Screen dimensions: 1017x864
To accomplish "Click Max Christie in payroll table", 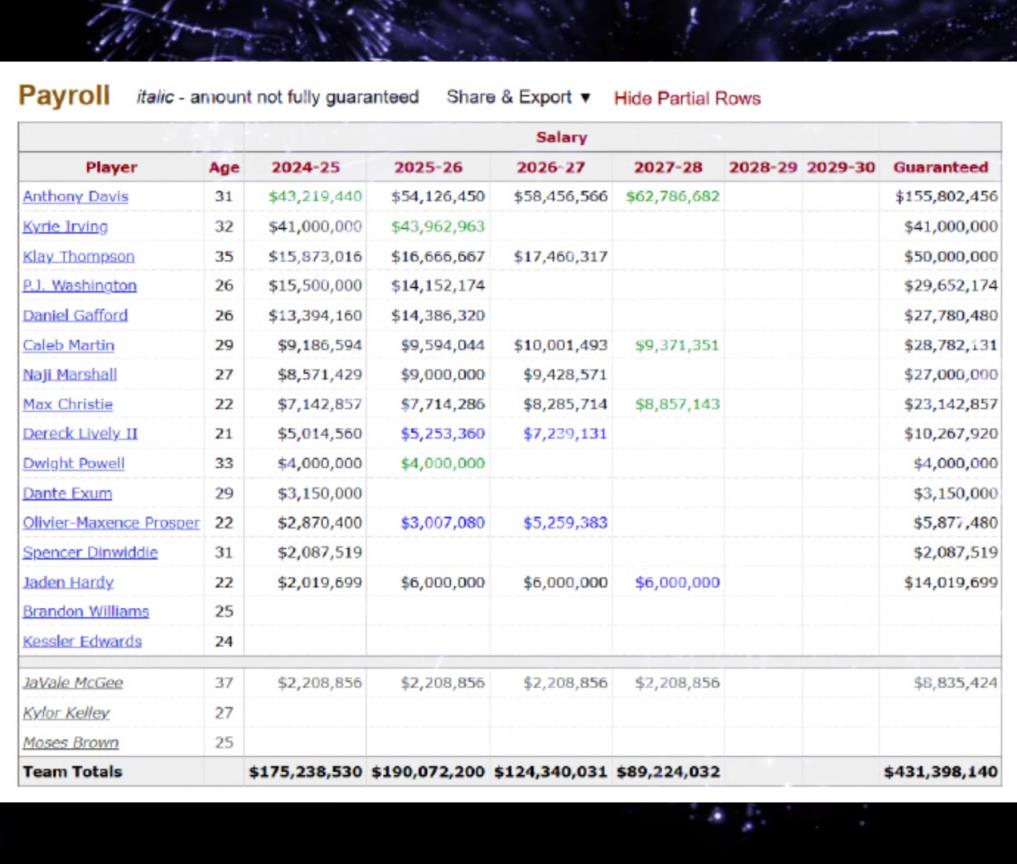I will [67, 404].
